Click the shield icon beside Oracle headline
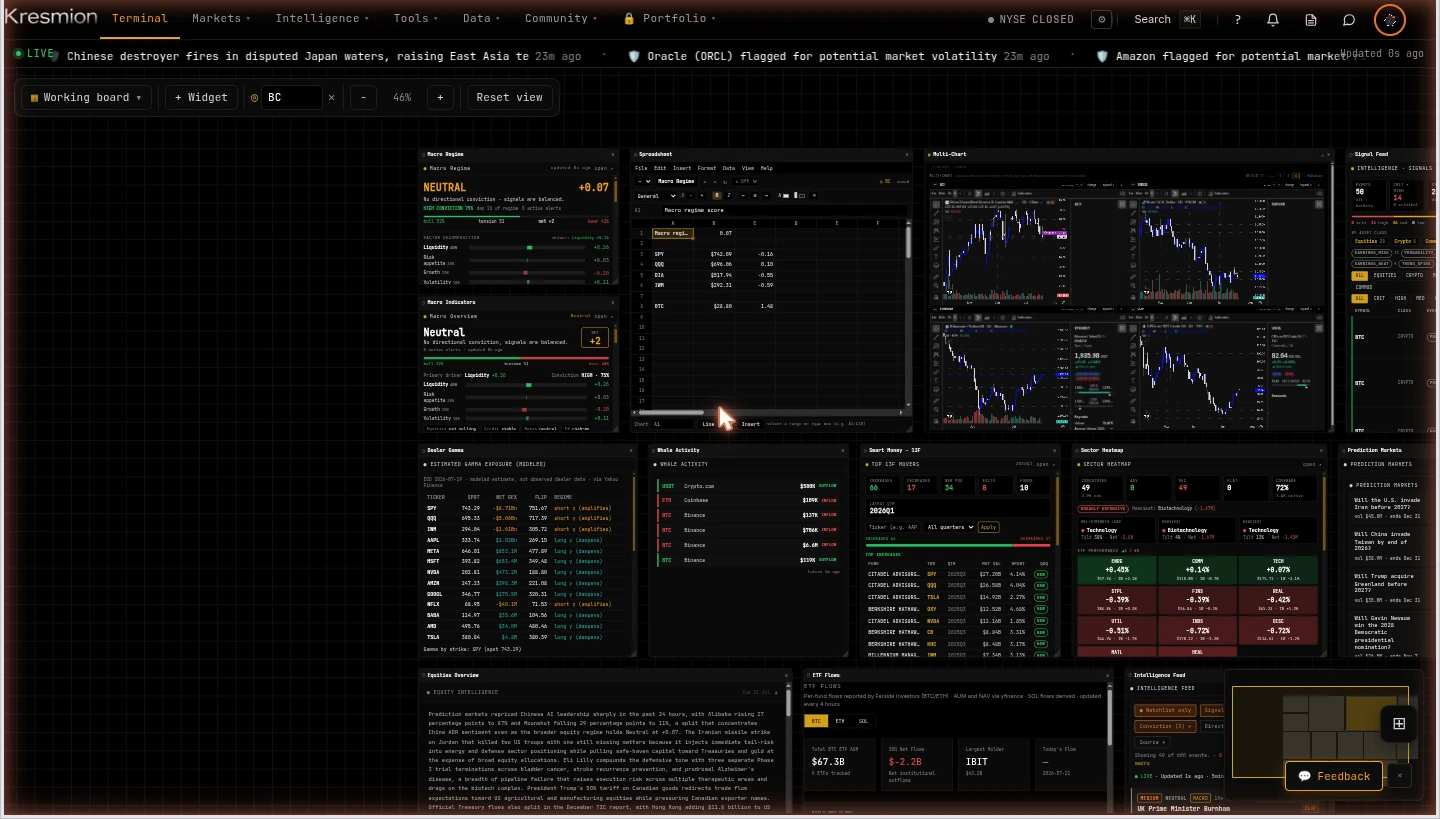1440x819 pixels. coord(633,56)
